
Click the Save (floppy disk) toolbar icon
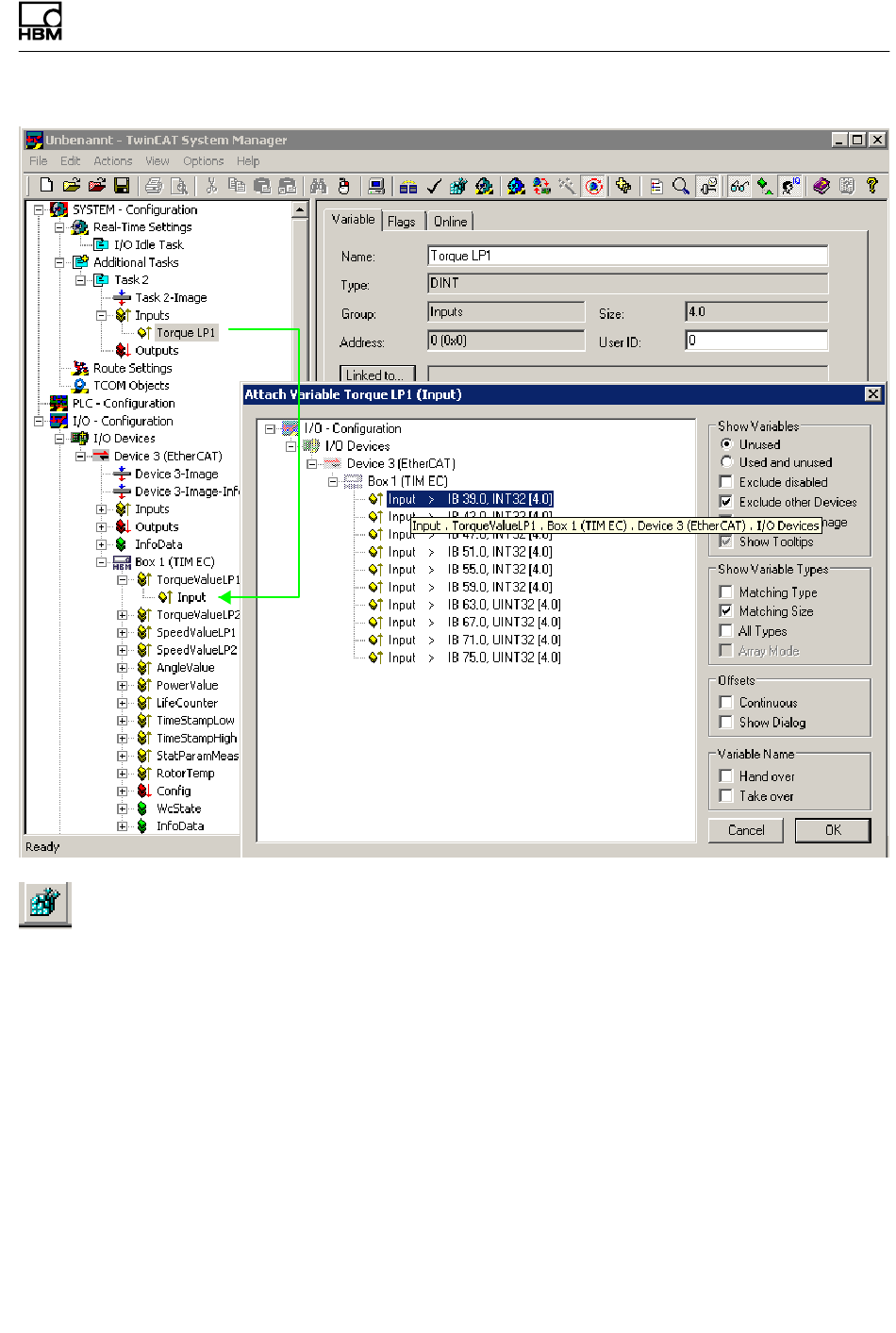pos(122,186)
